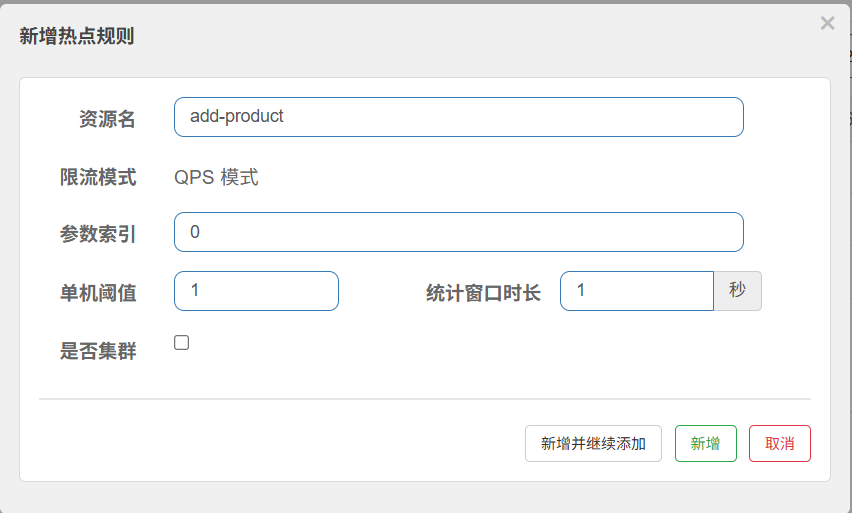Click empty space below the 是否集群 checkbox
The width and height of the screenshot is (852, 513).
click(300, 375)
